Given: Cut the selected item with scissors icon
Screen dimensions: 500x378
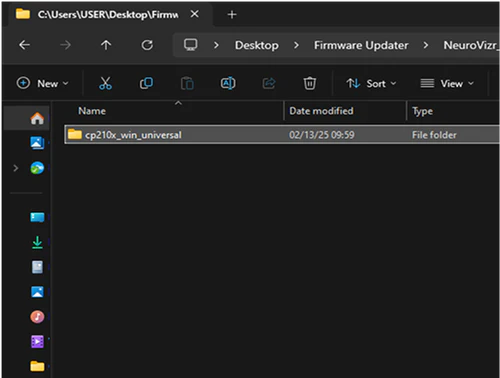Looking at the screenshot, I should (x=105, y=83).
